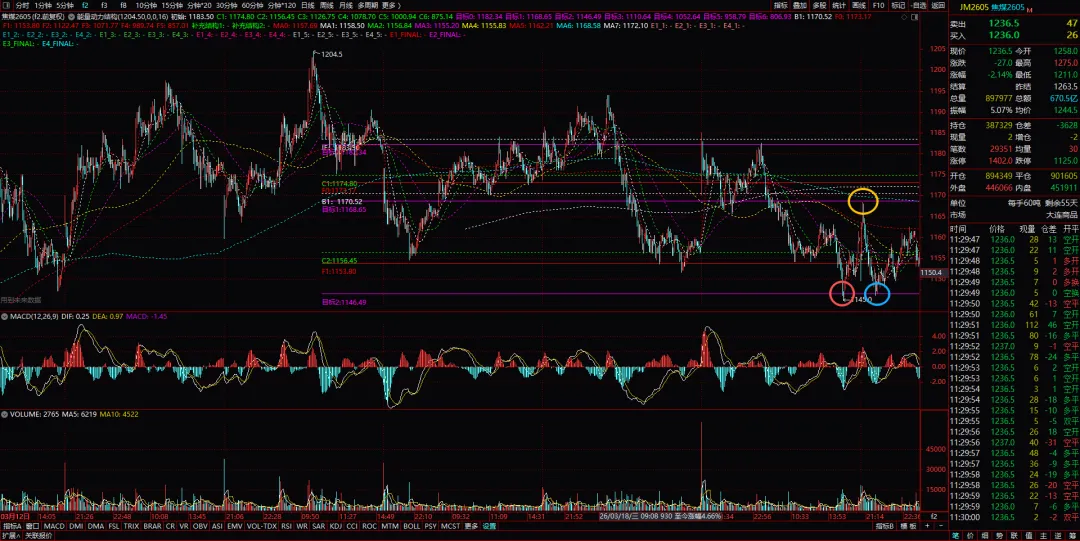1080x541 pixels.
Task: Click the 标记 mark button
Action: click(x=898, y=5)
